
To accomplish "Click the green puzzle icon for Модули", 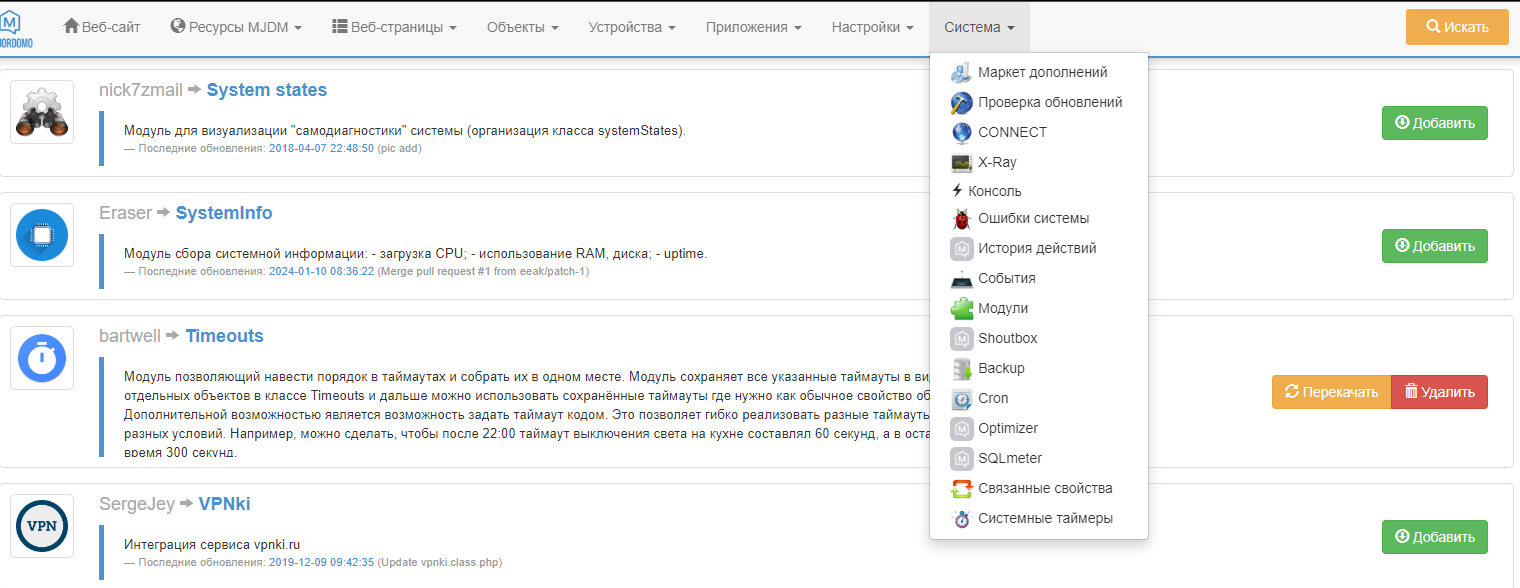I will click(960, 308).
